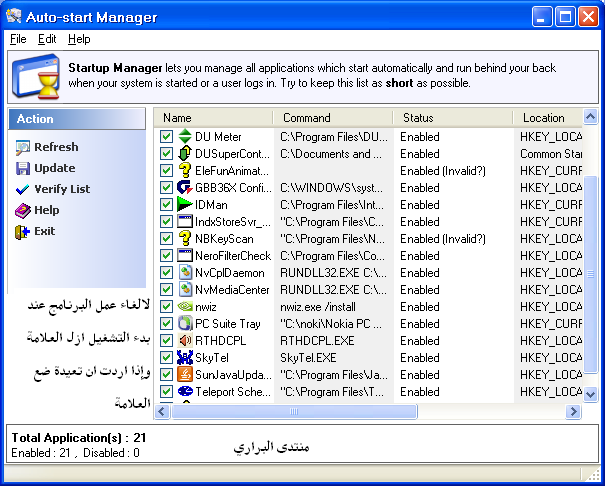Image resolution: width=605 pixels, height=486 pixels.
Task: Click NBKeyScan's 'Enabled (Invalid?)' status
Action: pyautogui.click(x=443, y=239)
